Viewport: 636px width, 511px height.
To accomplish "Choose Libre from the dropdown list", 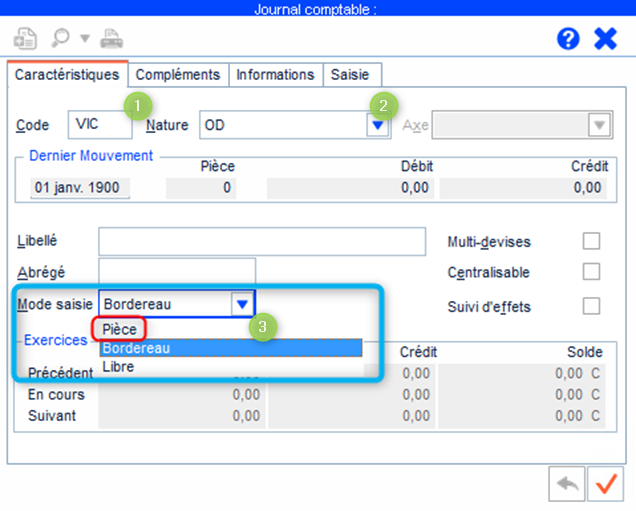I will click(118, 367).
